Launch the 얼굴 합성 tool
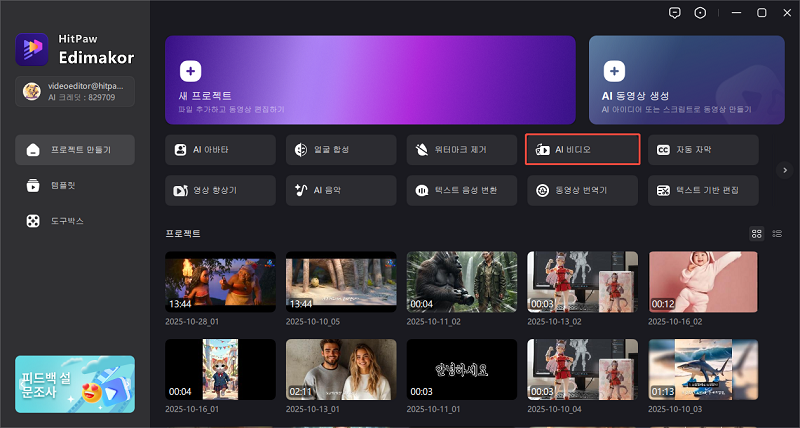Viewport: 800px width, 428px height. click(x=341, y=149)
